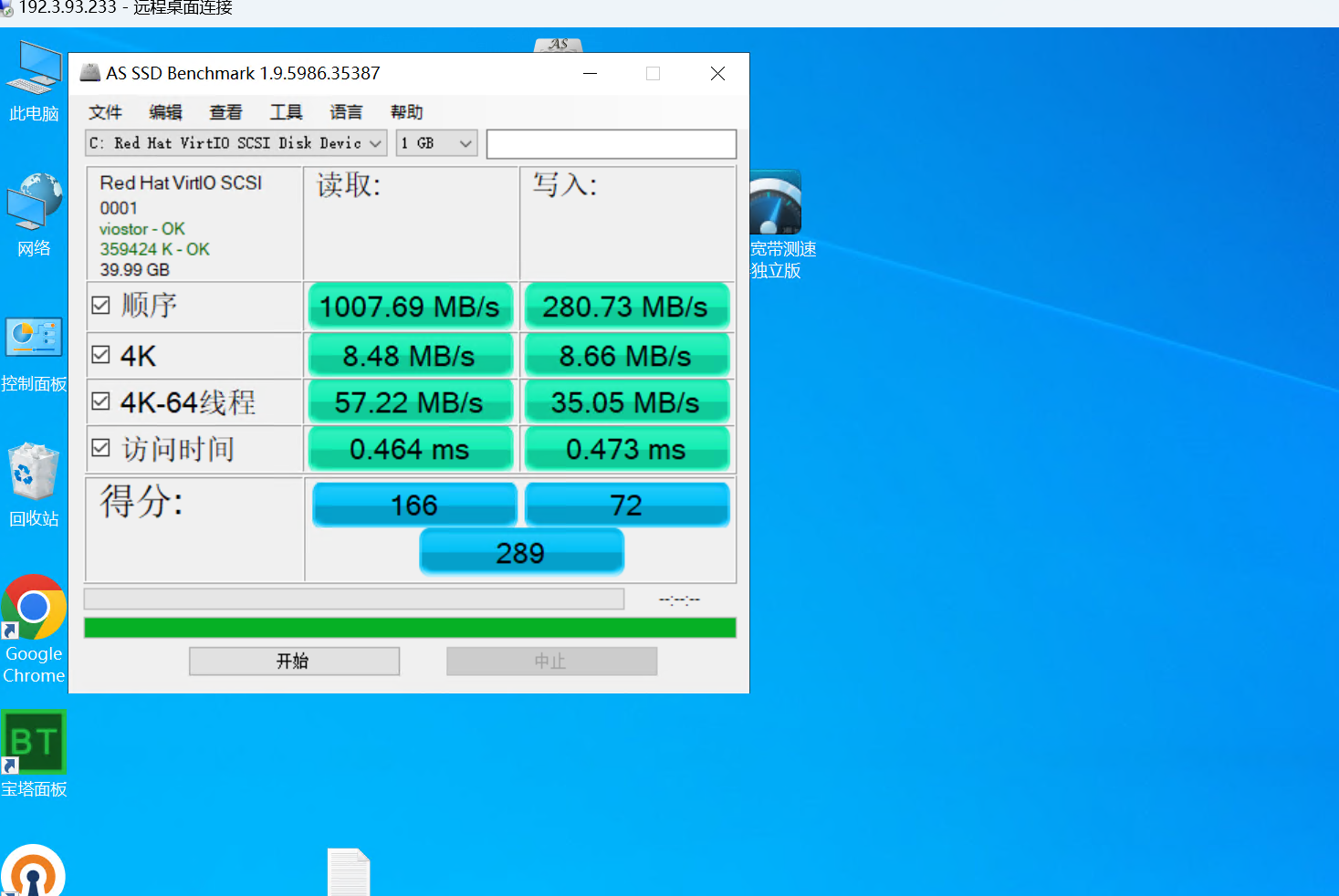This screenshot has width=1339, height=896.
Task: Click the 4K read 8.48 MB/s result
Action: (x=410, y=356)
